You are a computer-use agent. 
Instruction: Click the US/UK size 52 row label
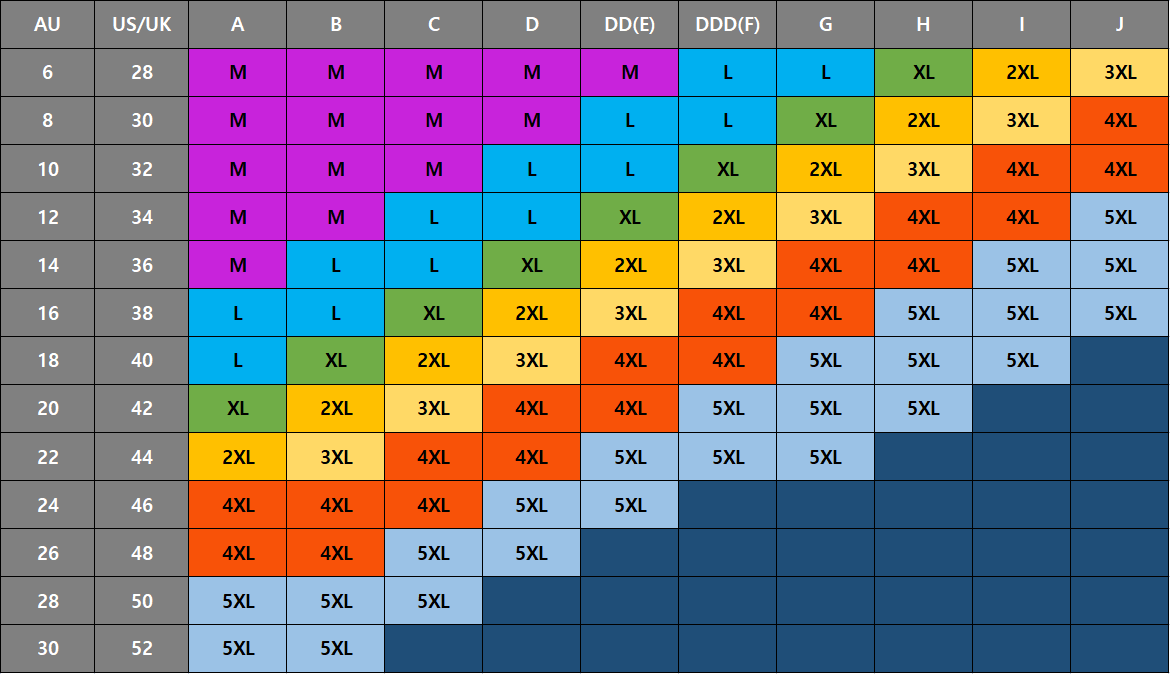(x=142, y=649)
